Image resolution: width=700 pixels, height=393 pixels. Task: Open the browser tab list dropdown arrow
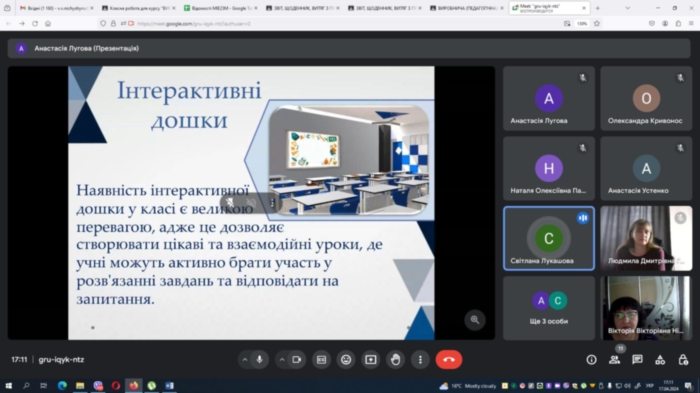pyautogui.click(x=627, y=8)
